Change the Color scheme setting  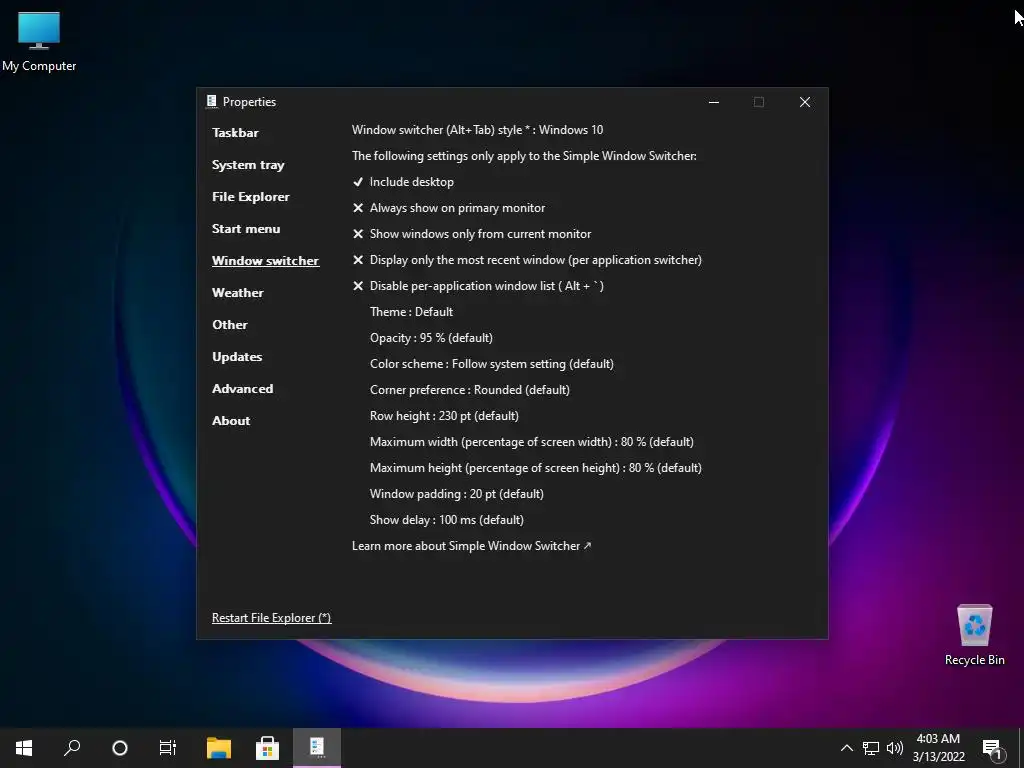(492, 364)
